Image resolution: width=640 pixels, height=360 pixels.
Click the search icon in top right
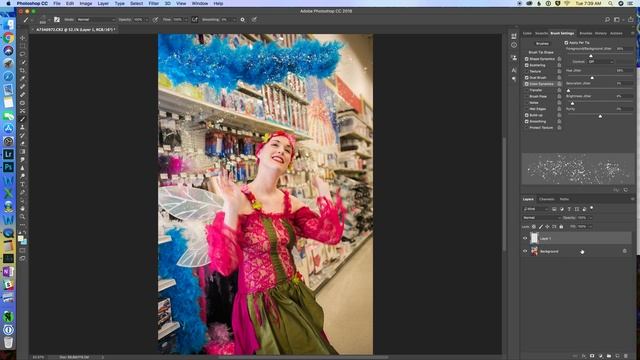607,20
